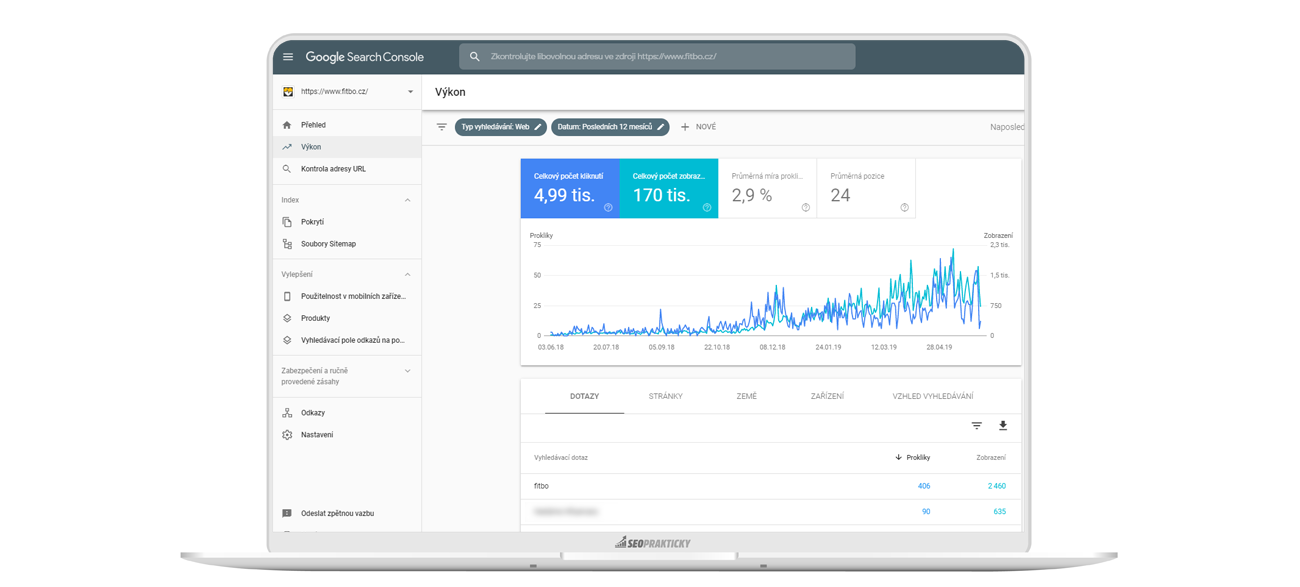Click the value 635 in second row
The image size is (1300, 587).
pos(1000,512)
